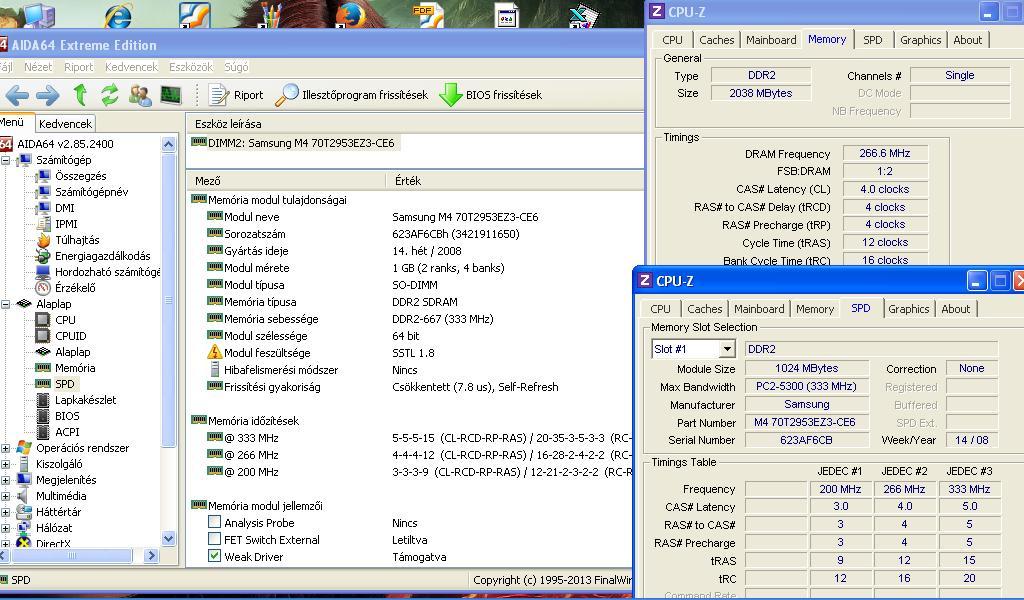Open About tab in front CPU-Z window
Screen dimensions: 1024x600
955,309
